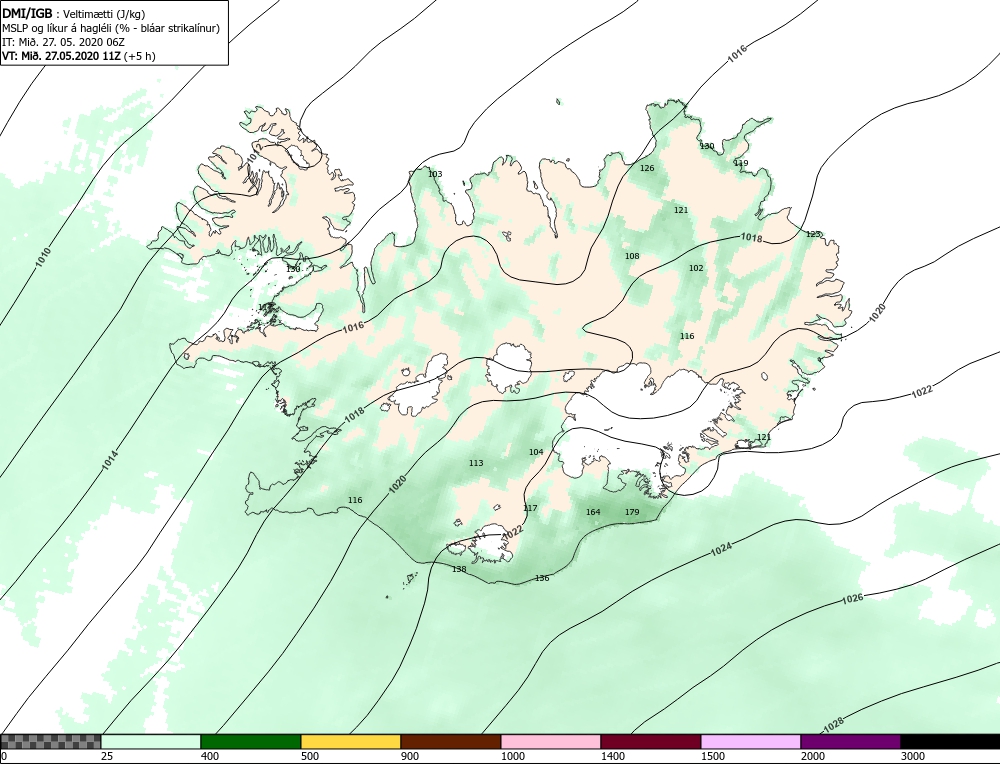The width and height of the screenshot is (1000, 764).
Task: Click the 'VT: Mið. 27.05.2020 11Z (+5 h)' line
Action: [x=78, y=55]
